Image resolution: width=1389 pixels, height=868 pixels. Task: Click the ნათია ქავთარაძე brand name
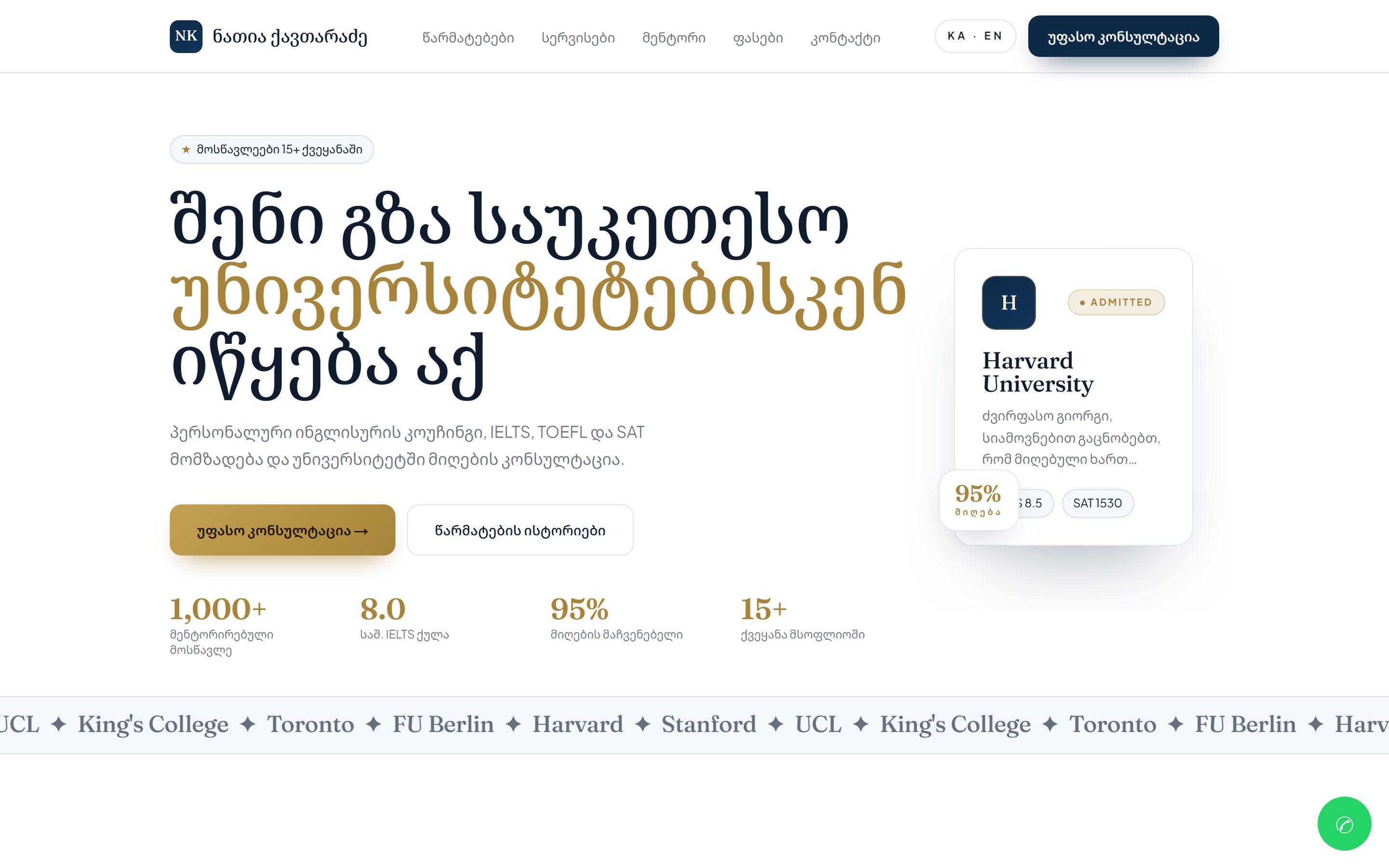290,37
